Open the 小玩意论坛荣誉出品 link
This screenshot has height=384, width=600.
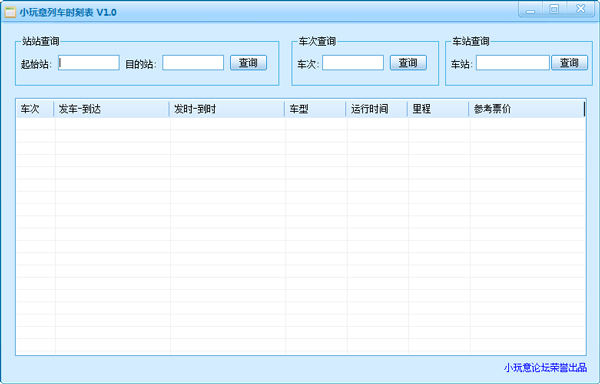coord(545,368)
